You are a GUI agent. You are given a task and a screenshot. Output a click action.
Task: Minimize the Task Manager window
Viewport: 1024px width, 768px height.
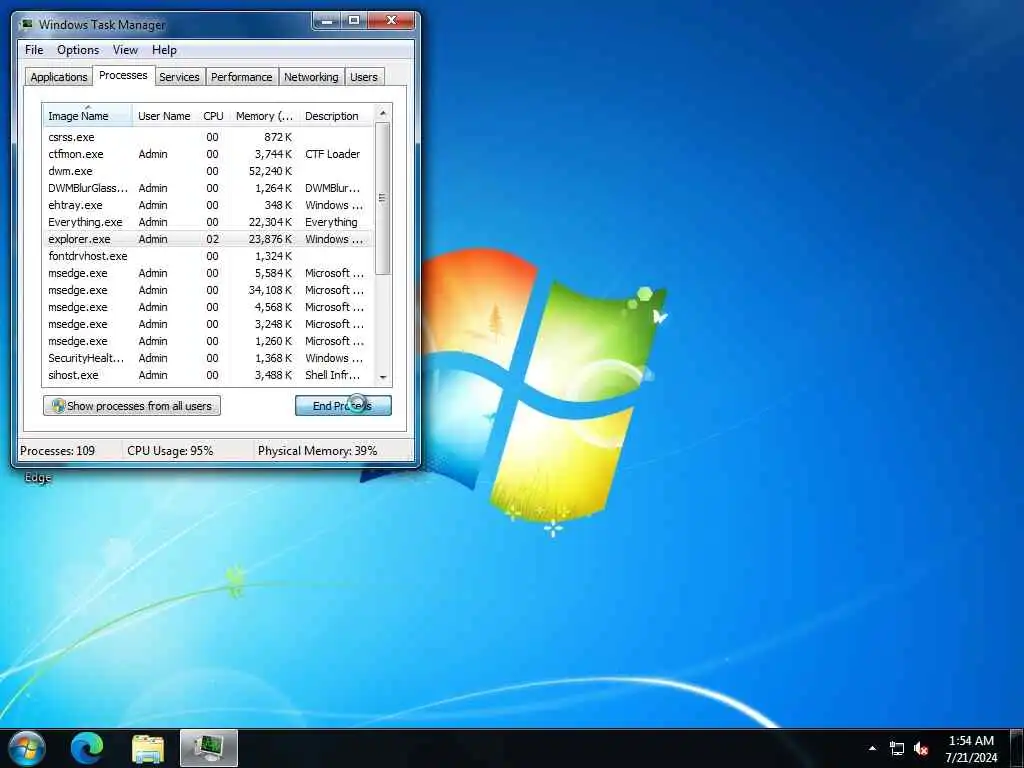327,21
